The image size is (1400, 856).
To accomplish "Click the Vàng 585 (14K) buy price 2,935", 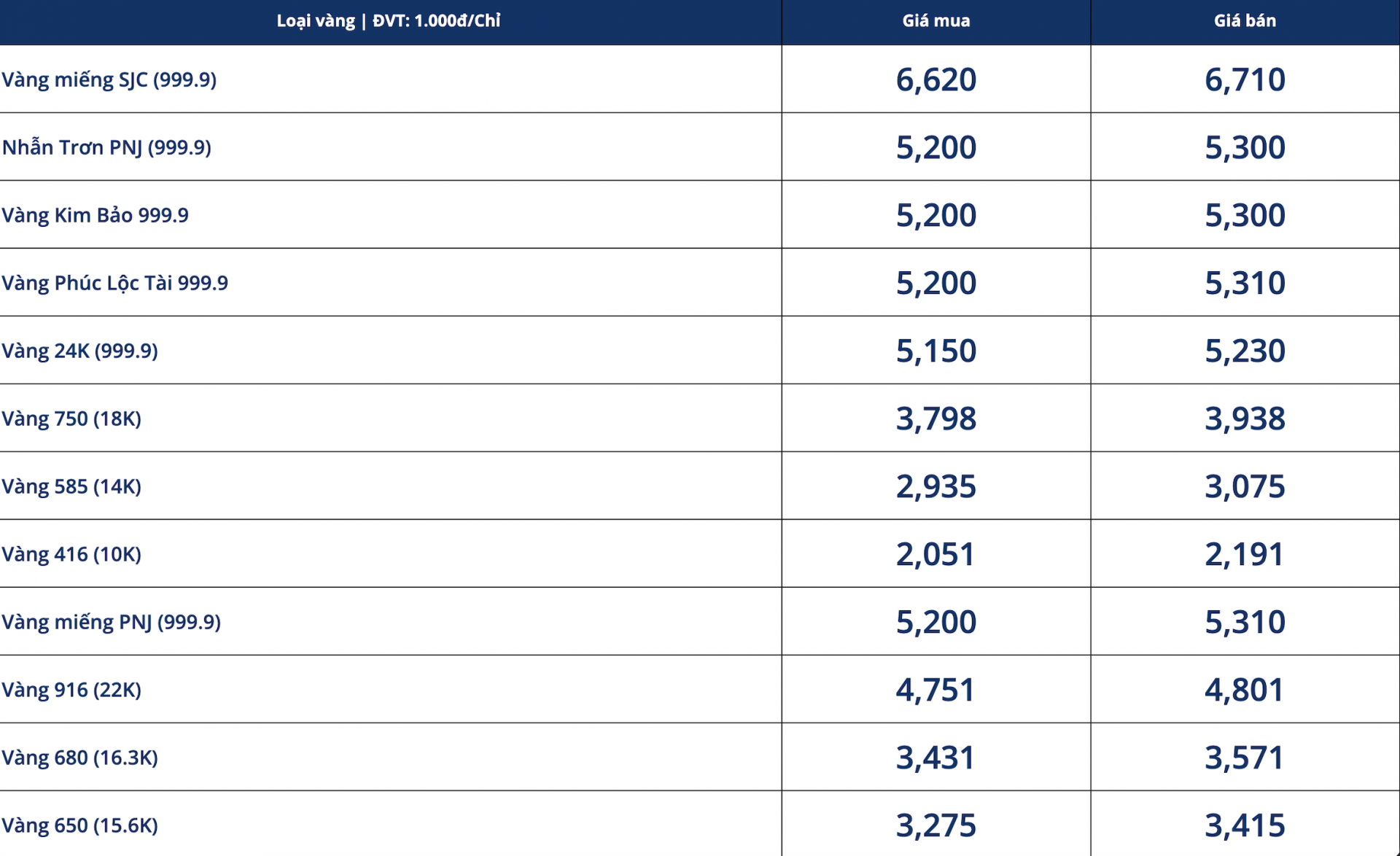I will click(936, 486).
